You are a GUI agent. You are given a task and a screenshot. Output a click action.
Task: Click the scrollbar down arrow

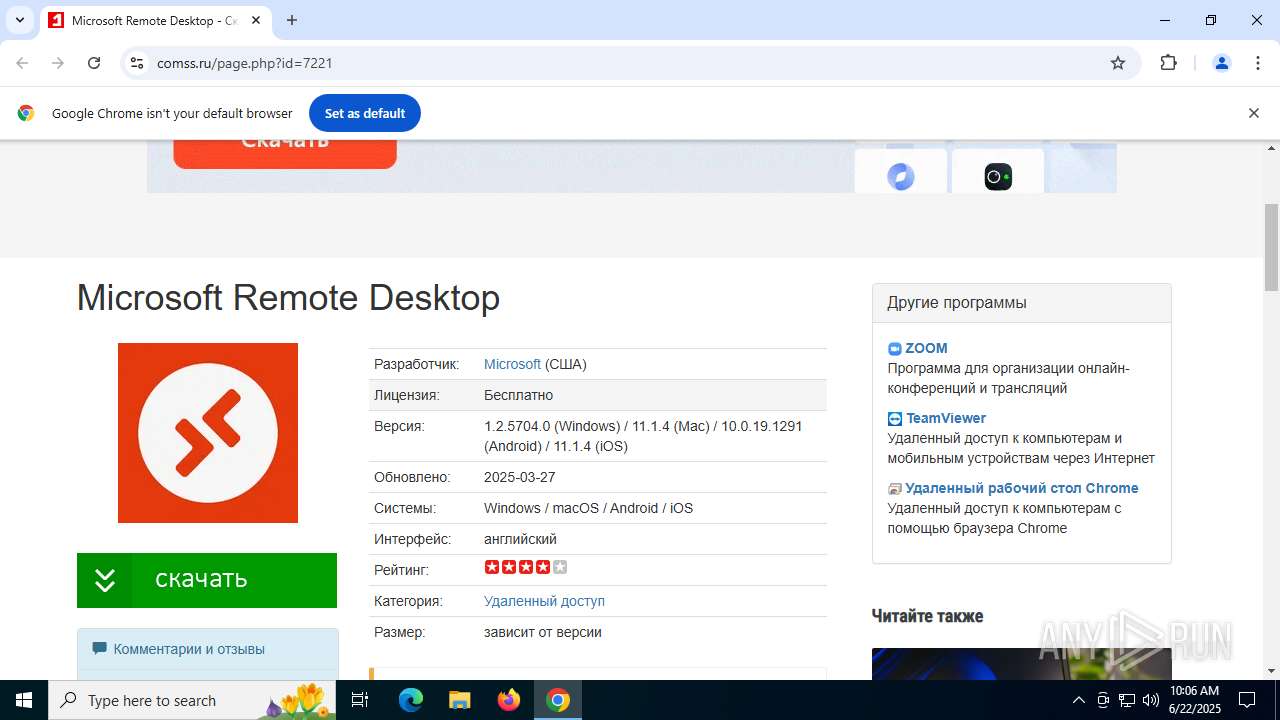pyautogui.click(x=1272, y=671)
